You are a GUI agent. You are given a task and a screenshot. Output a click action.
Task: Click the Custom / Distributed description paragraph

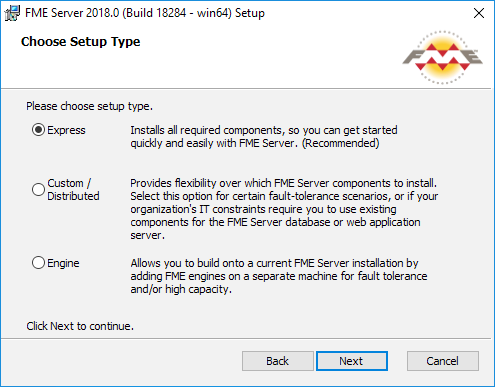pos(284,209)
